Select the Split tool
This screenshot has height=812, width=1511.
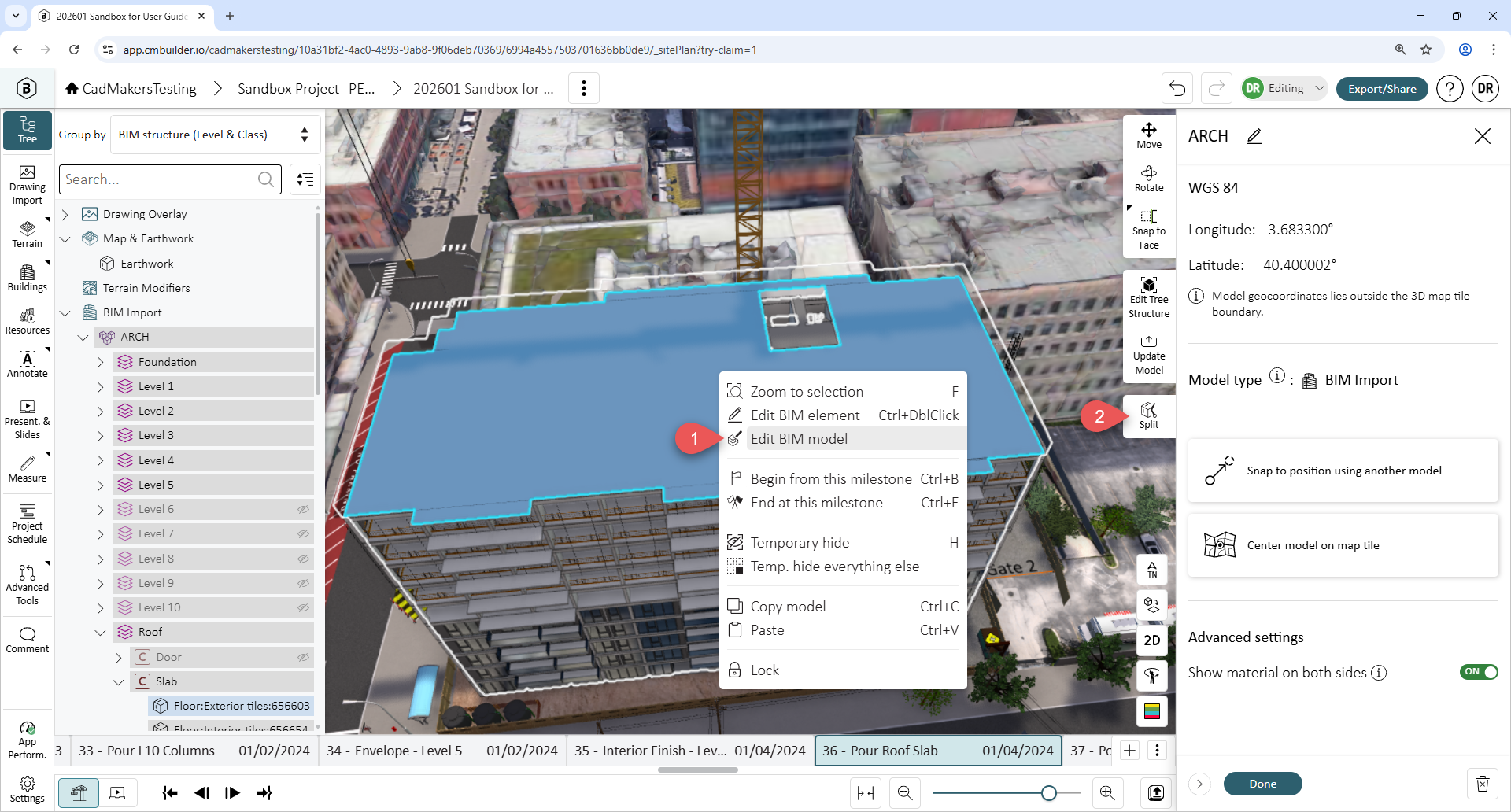pos(1149,415)
